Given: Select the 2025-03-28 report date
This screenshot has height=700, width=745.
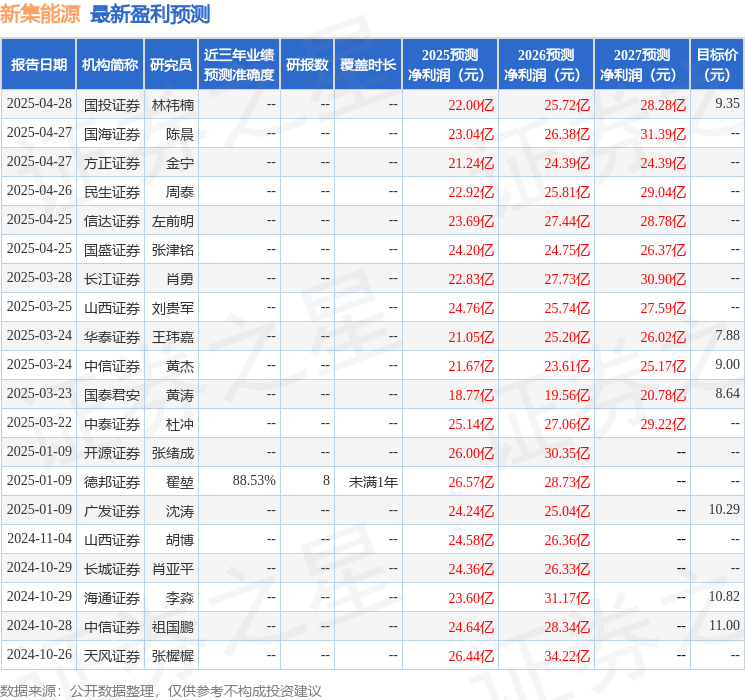Looking at the screenshot, I should pos(39,278).
